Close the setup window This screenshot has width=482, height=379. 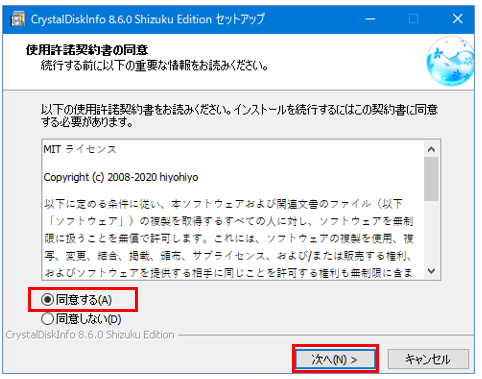click(458, 19)
